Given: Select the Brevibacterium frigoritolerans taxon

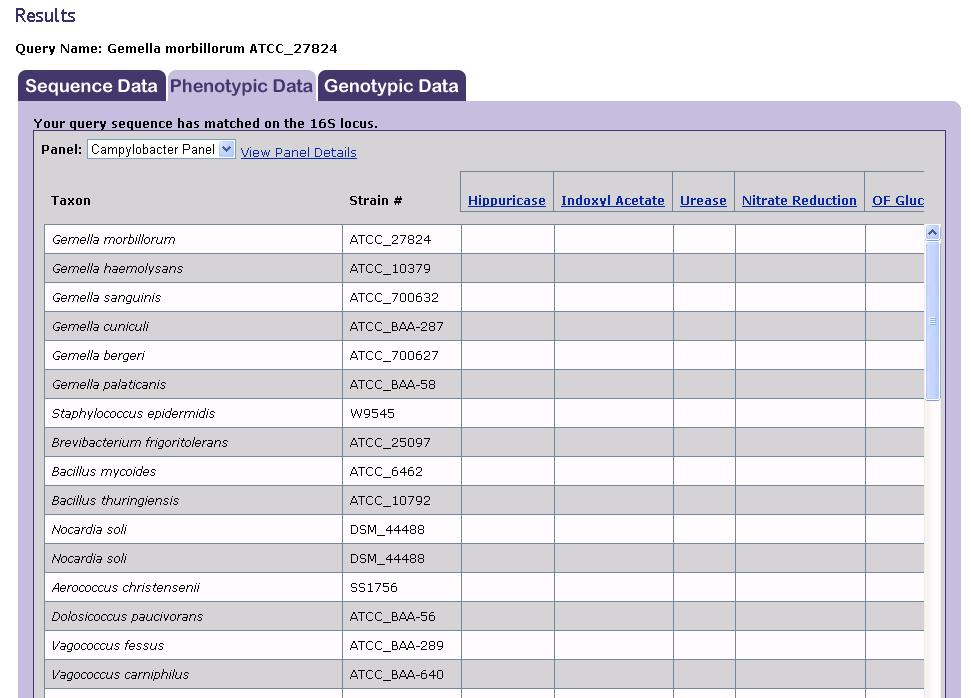Looking at the screenshot, I should 139,443.
